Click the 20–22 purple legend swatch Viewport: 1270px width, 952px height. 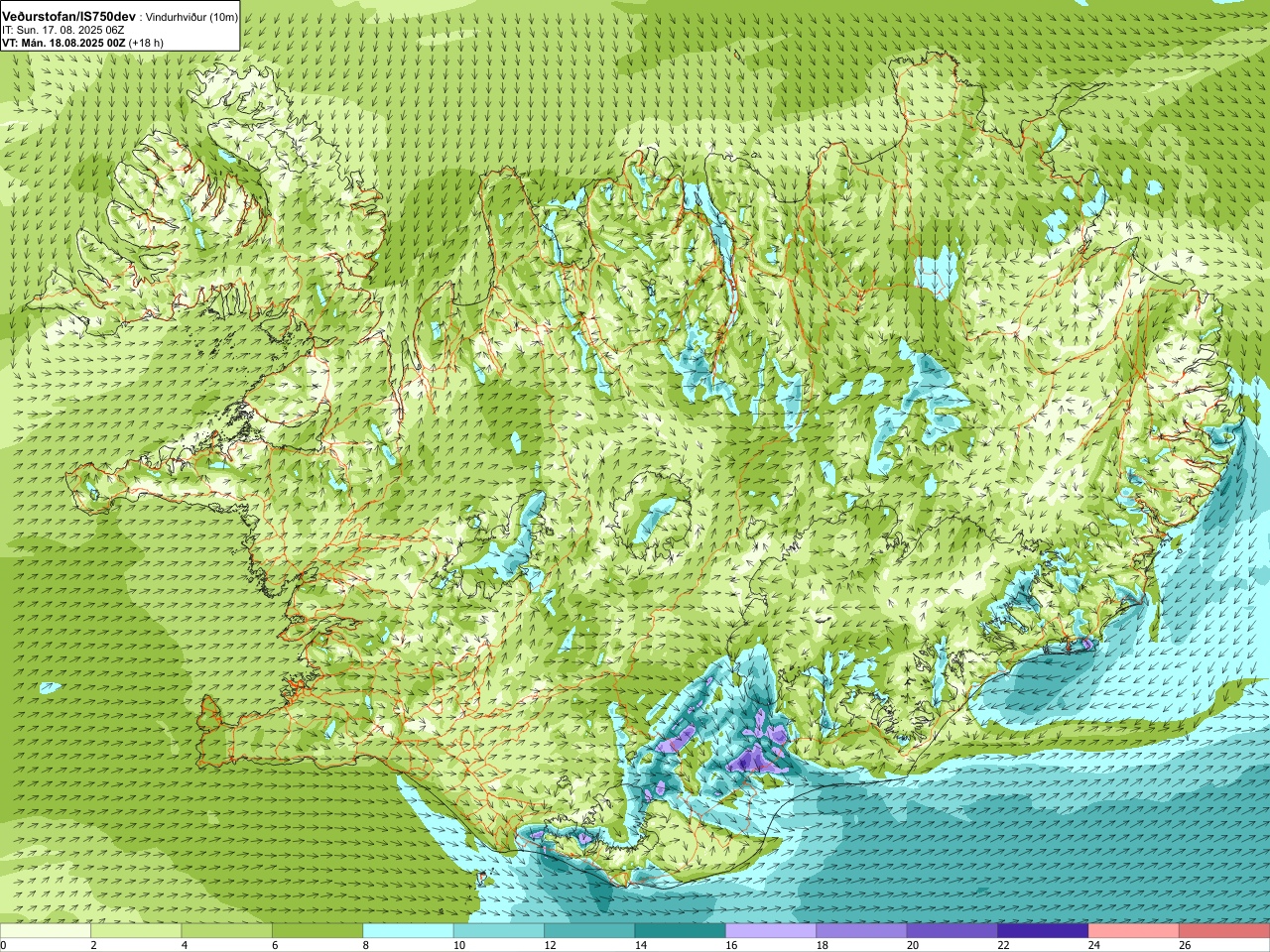(952, 931)
